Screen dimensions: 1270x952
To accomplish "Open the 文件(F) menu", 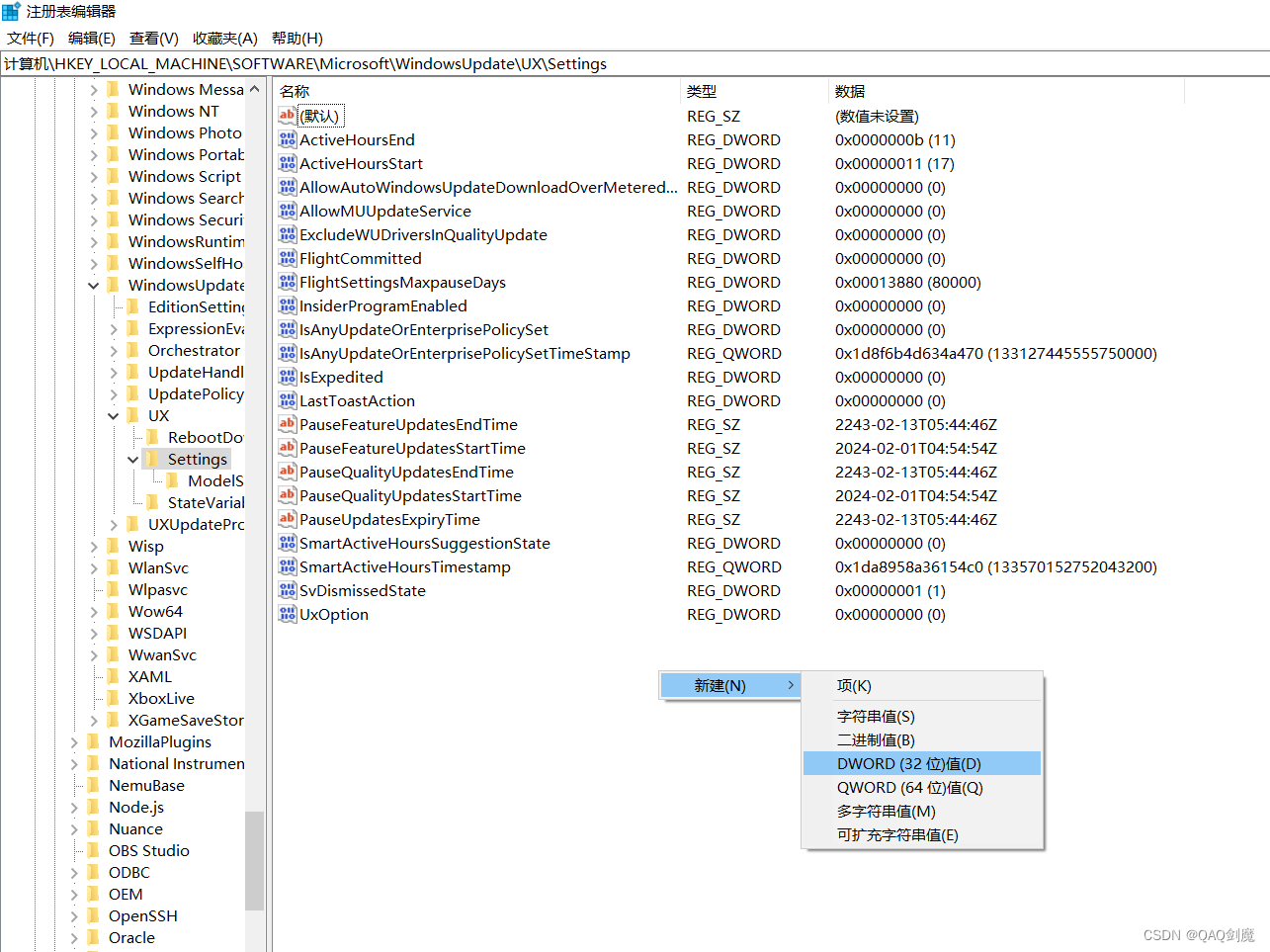I will coord(31,38).
